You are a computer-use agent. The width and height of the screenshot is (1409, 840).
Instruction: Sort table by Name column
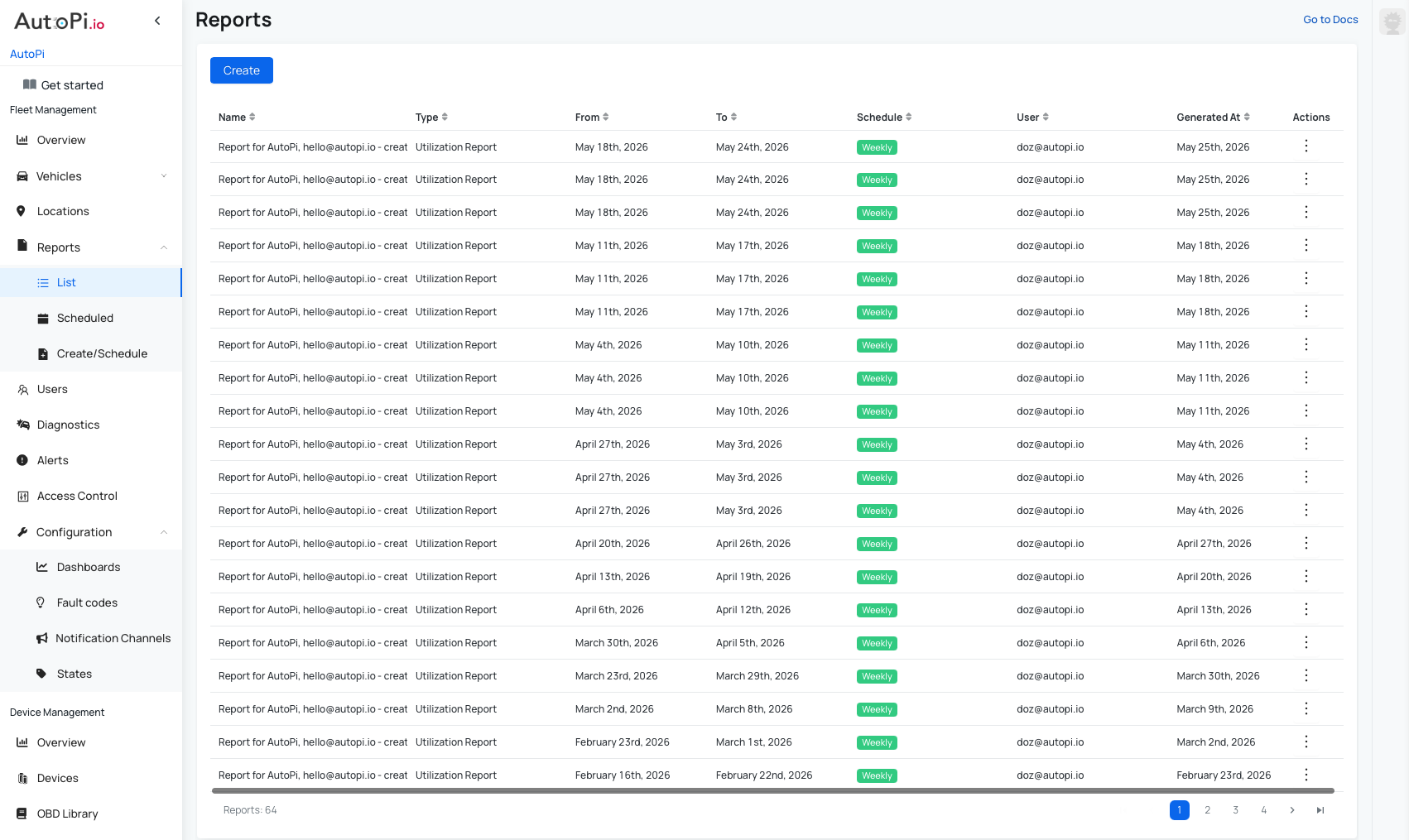coord(237,117)
